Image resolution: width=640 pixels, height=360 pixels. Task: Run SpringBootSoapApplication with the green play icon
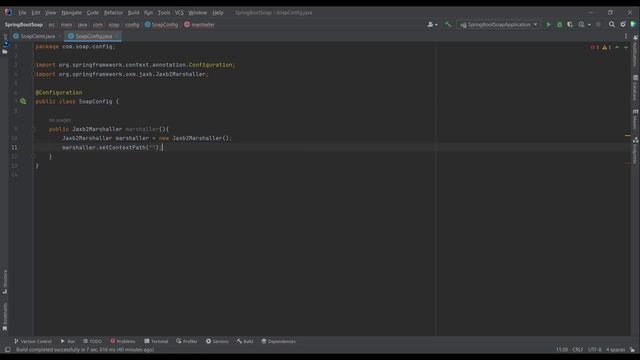[x=548, y=24]
